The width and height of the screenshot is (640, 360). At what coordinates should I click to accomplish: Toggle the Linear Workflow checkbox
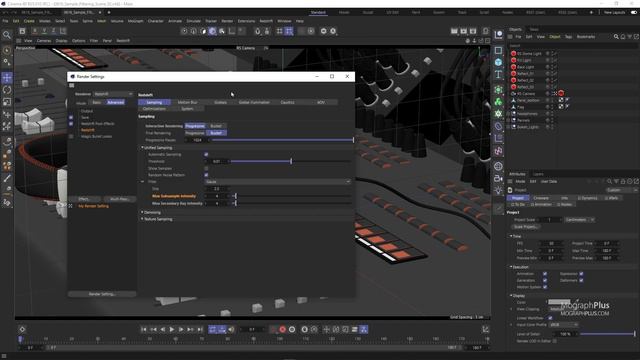(550, 318)
